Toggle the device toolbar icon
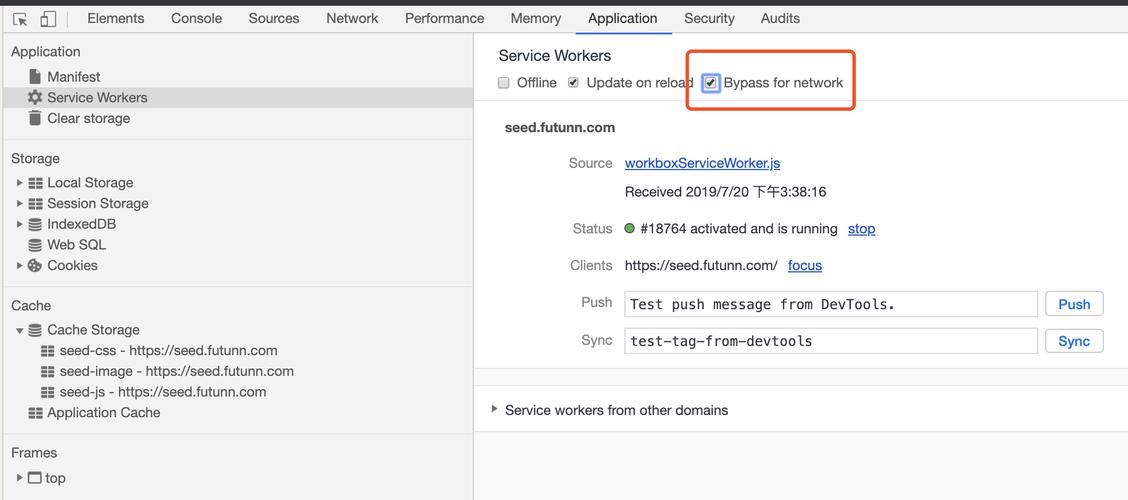This screenshot has width=1128, height=500. (48, 19)
